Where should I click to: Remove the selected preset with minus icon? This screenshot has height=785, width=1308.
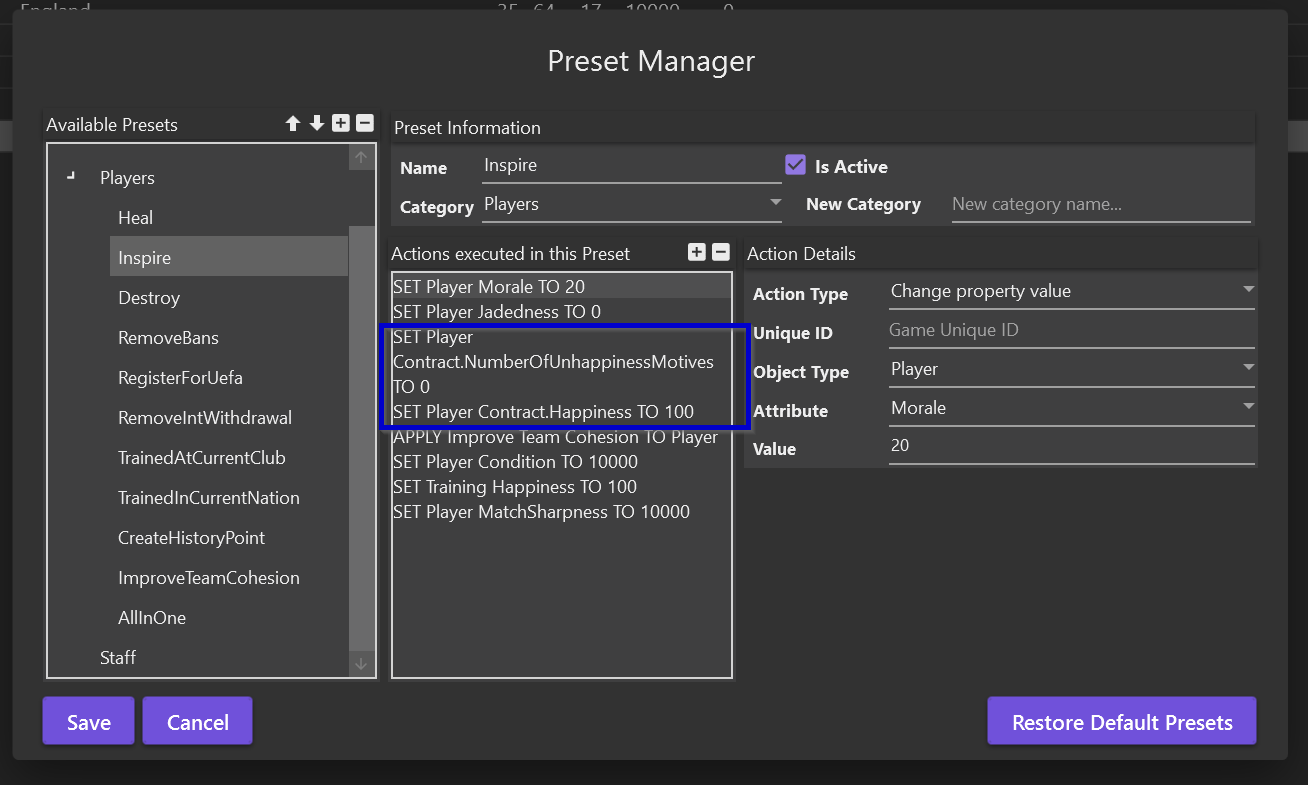point(365,123)
